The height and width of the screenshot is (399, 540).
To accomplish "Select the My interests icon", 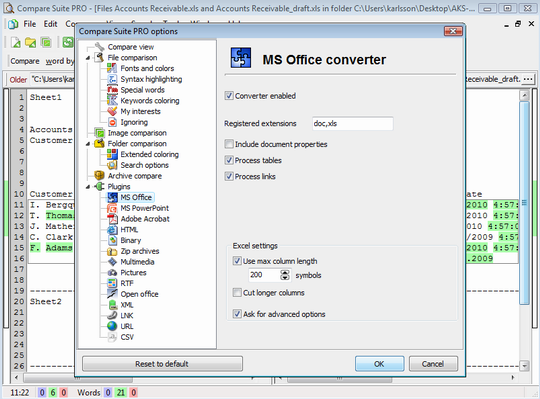I will (112, 111).
